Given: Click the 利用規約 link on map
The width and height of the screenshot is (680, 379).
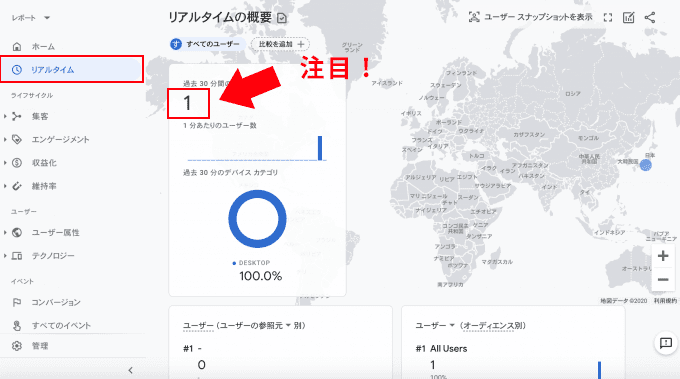Looking at the screenshot, I should (665, 301).
